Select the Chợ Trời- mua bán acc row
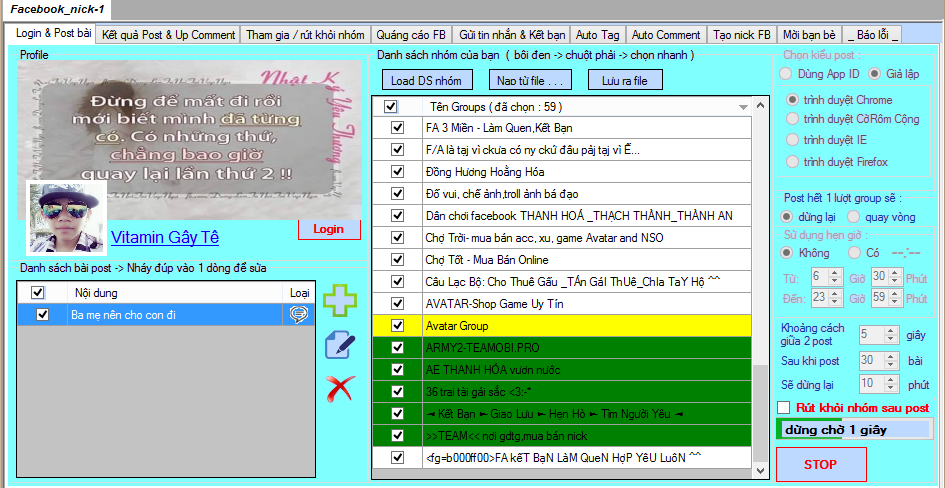 (562, 238)
